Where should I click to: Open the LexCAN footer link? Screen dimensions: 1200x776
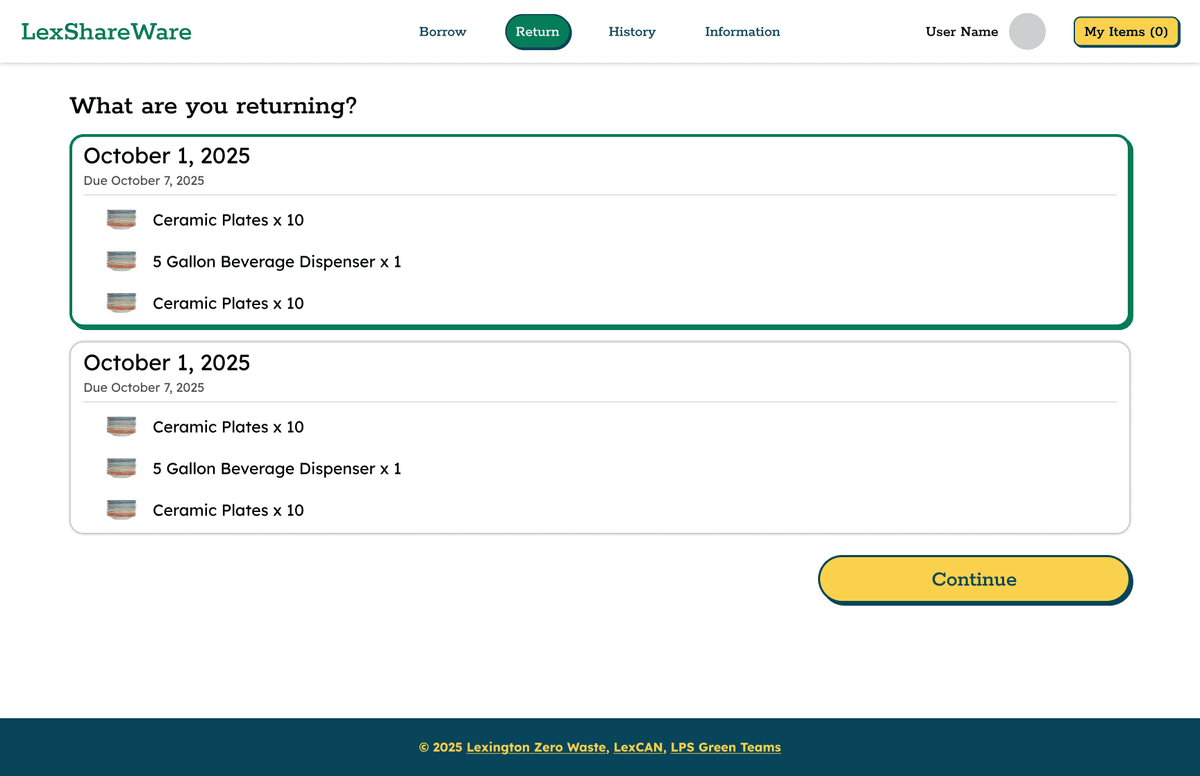638,747
